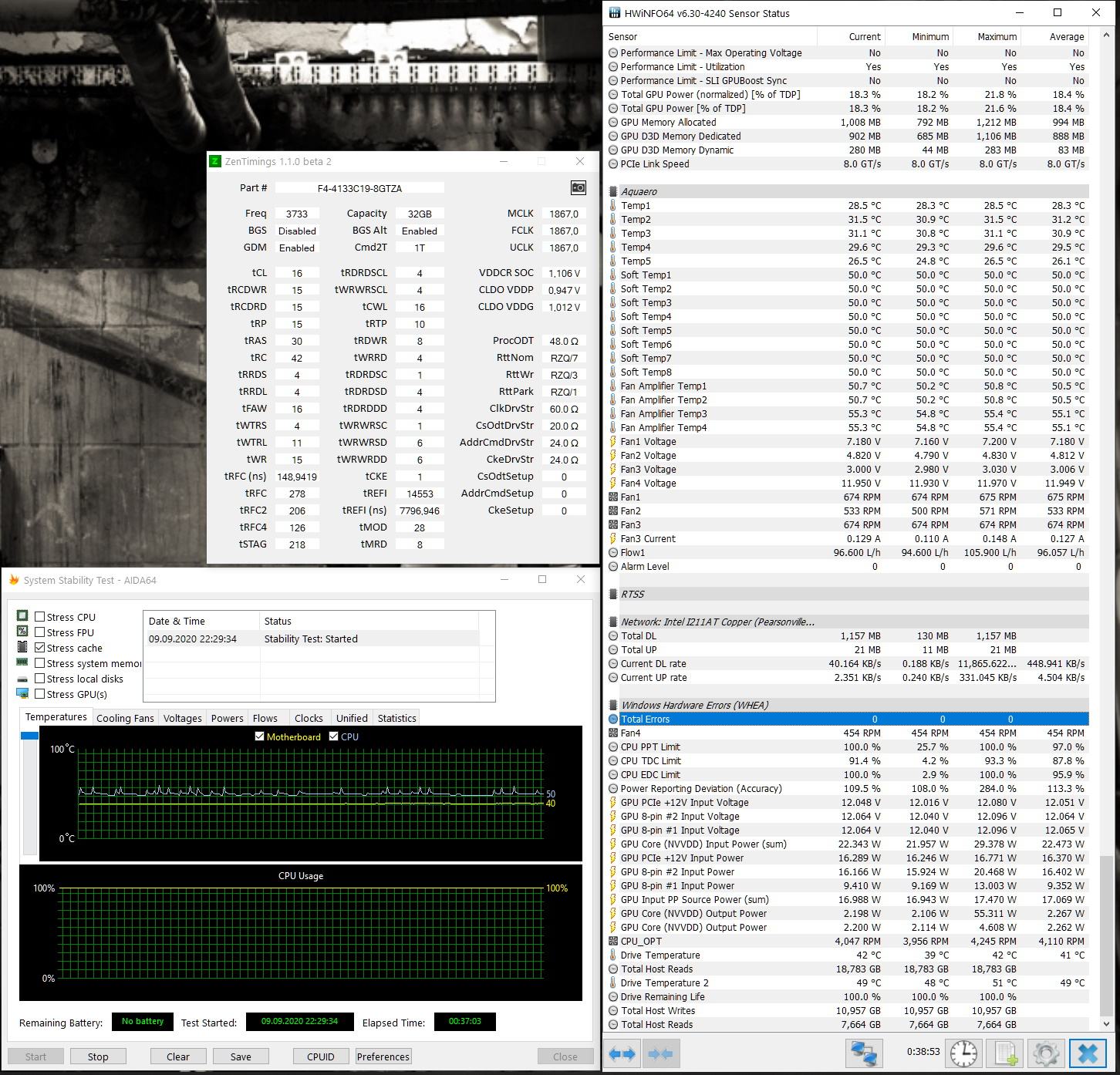Screen dimensions: 1120x1075
Task: Click HWiNFO expand columns arrows button
Action: 622,1053
